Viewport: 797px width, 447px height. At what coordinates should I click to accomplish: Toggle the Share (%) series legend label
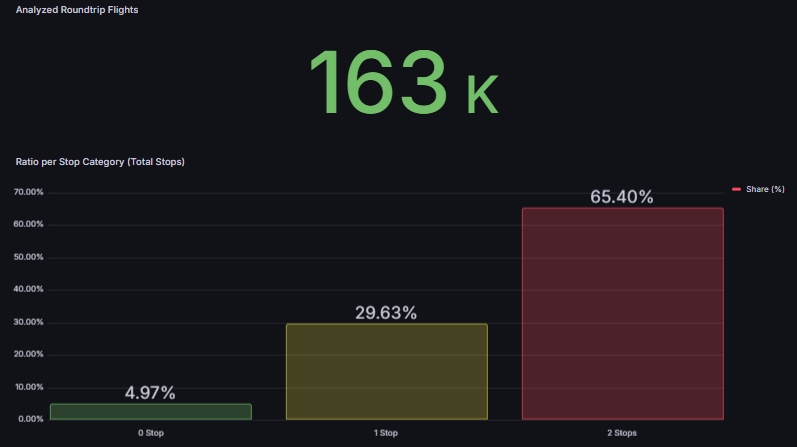click(x=765, y=189)
